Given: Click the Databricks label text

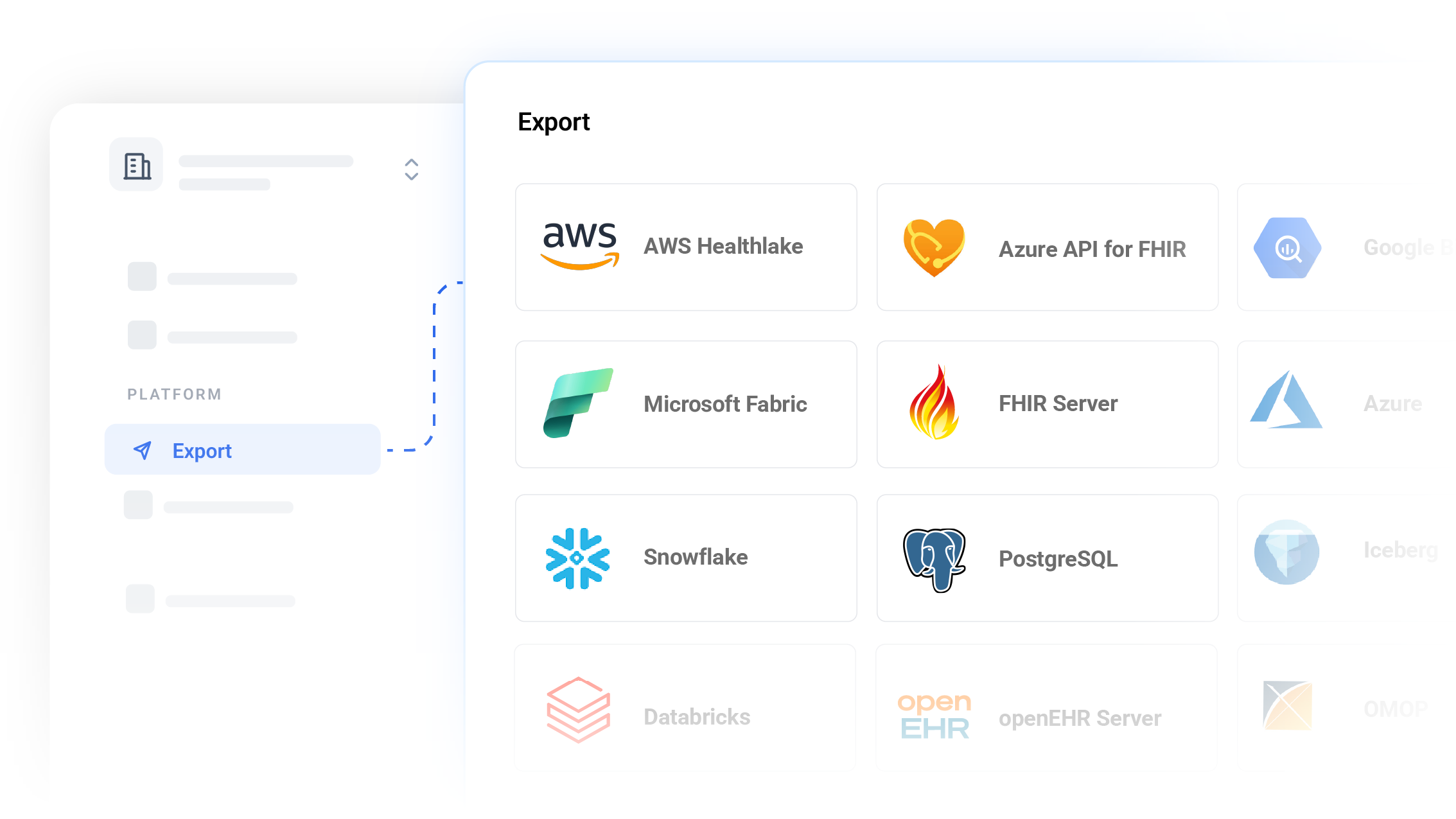Looking at the screenshot, I should [x=697, y=717].
